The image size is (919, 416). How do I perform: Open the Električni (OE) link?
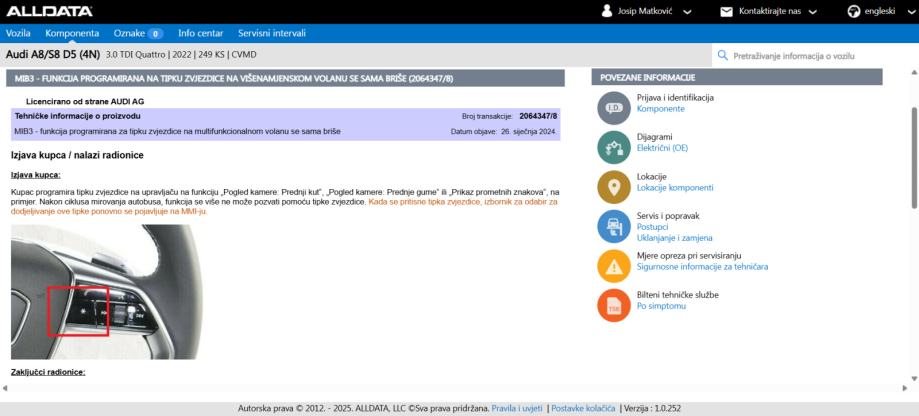(662, 148)
